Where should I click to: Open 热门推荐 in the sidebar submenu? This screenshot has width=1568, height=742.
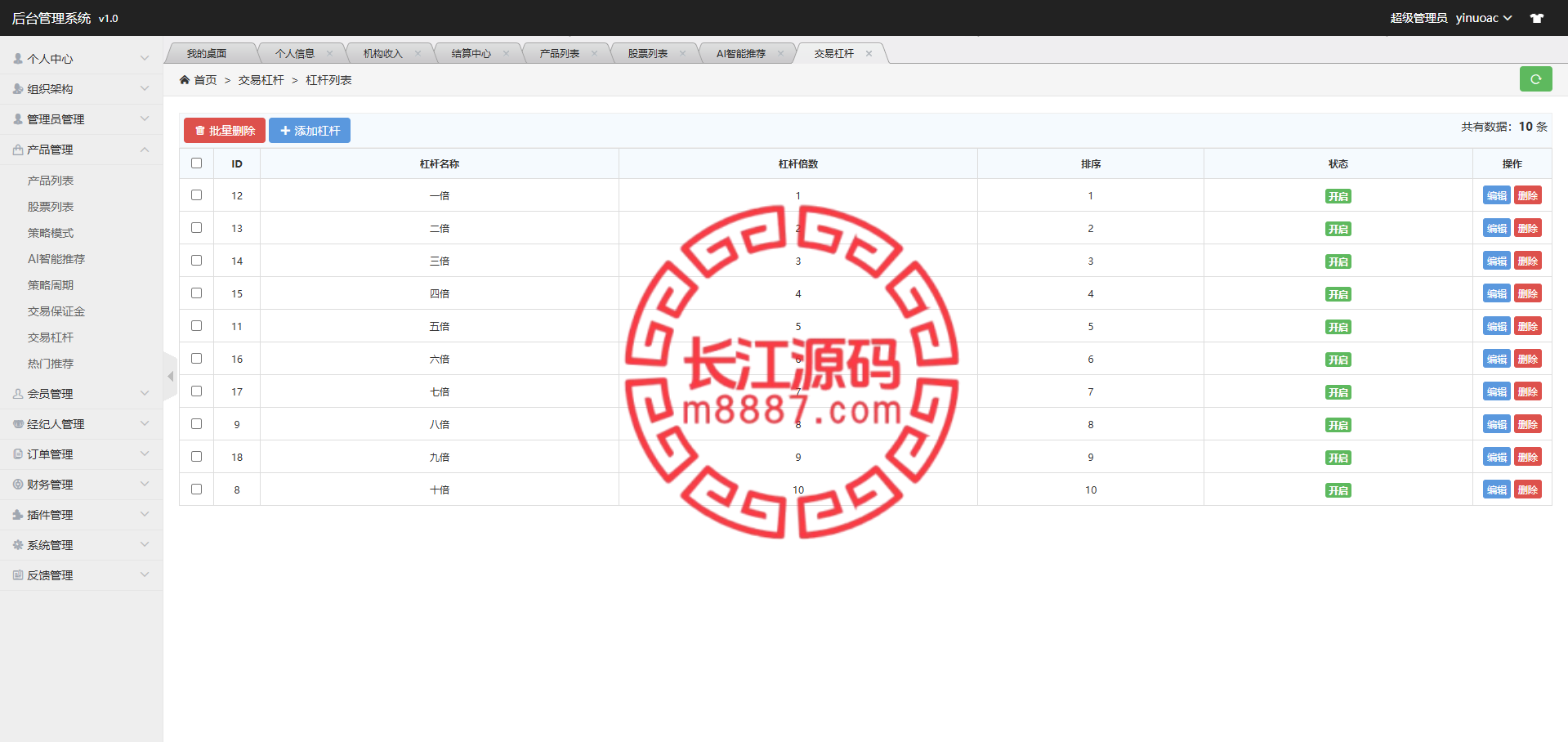pos(51,364)
